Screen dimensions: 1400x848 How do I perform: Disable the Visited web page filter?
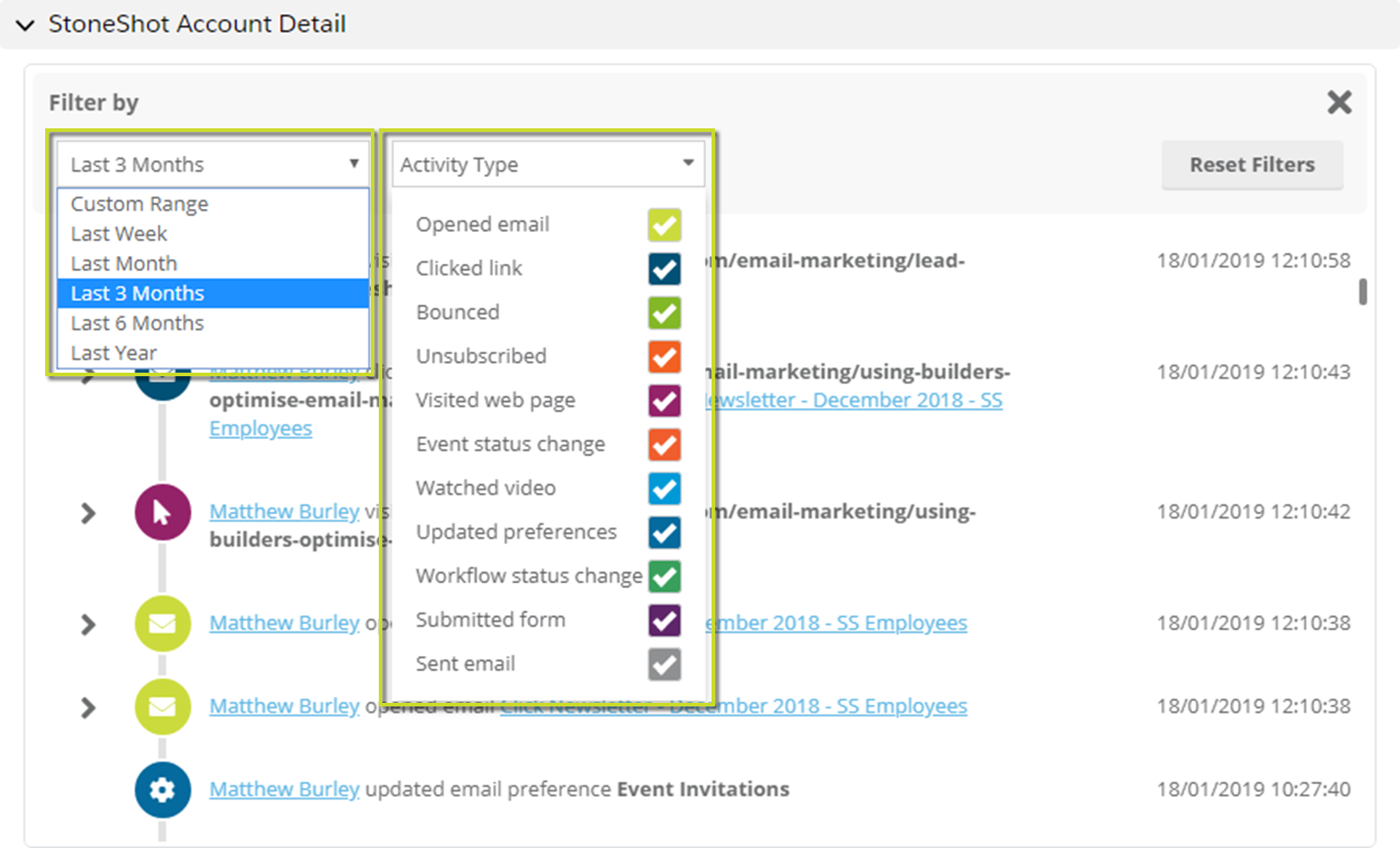click(665, 400)
